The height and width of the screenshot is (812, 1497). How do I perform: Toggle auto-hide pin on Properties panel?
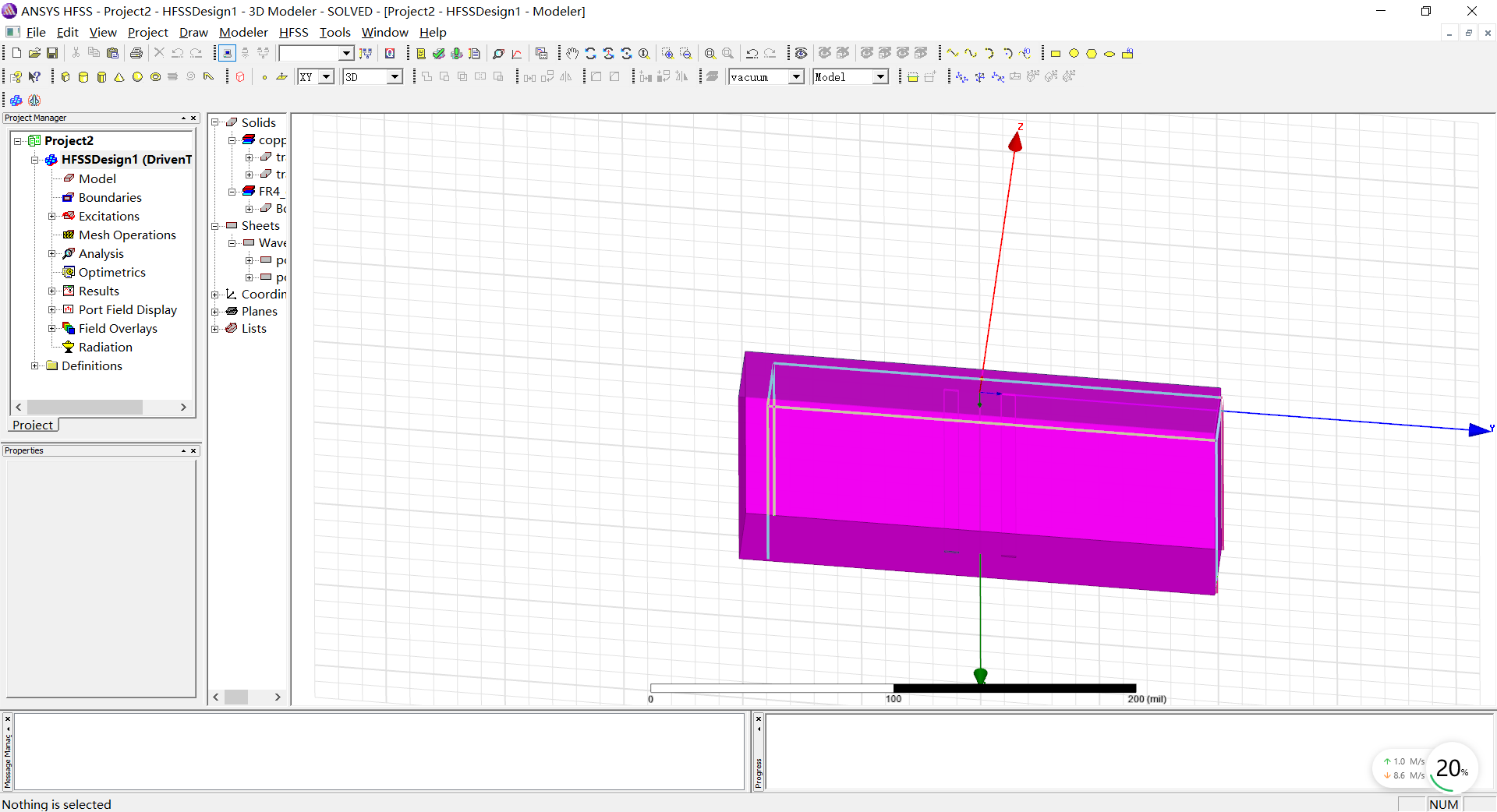point(183,450)
